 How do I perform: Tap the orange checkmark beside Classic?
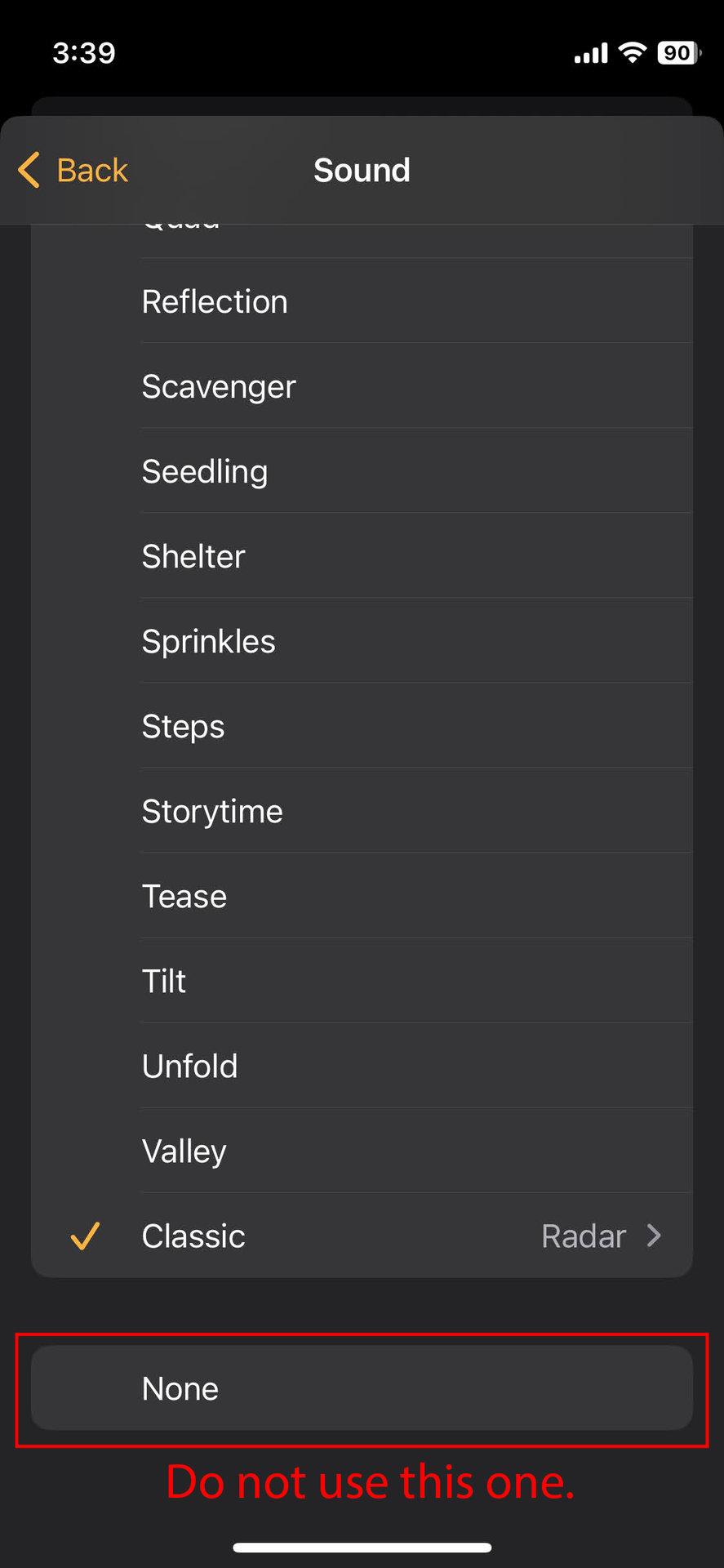[x=85, y=1236]
